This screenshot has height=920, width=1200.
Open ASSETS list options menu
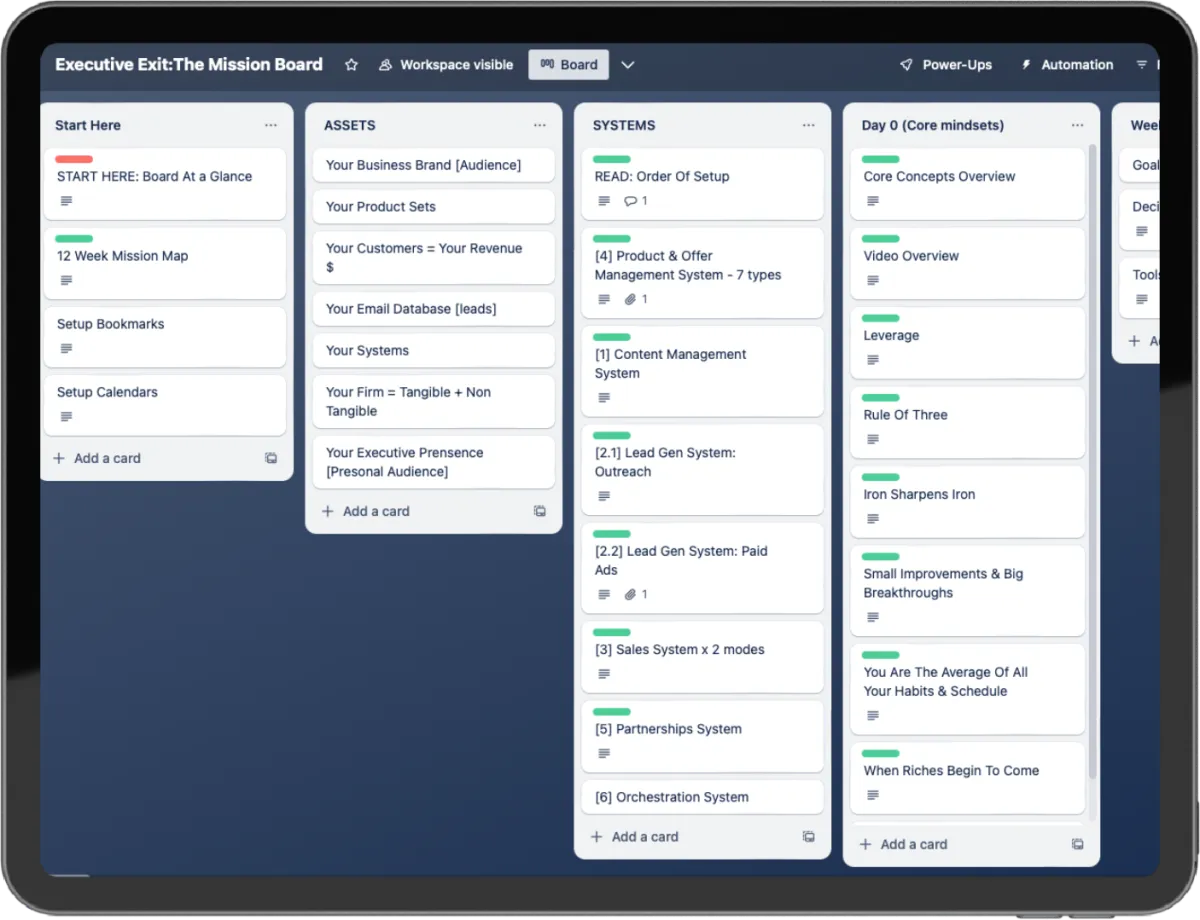coord(540,126)
